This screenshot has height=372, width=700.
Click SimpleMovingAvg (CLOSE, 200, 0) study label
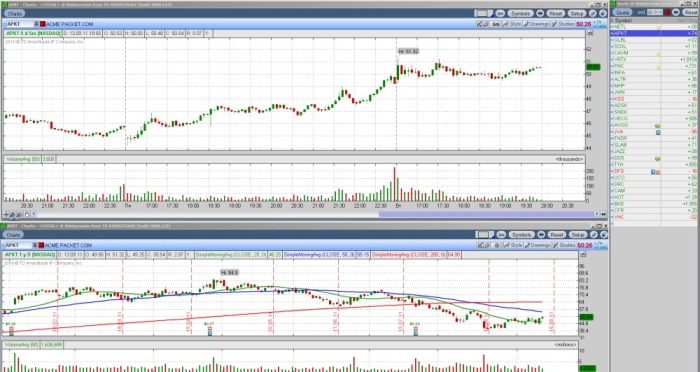[x=409, y=255]
